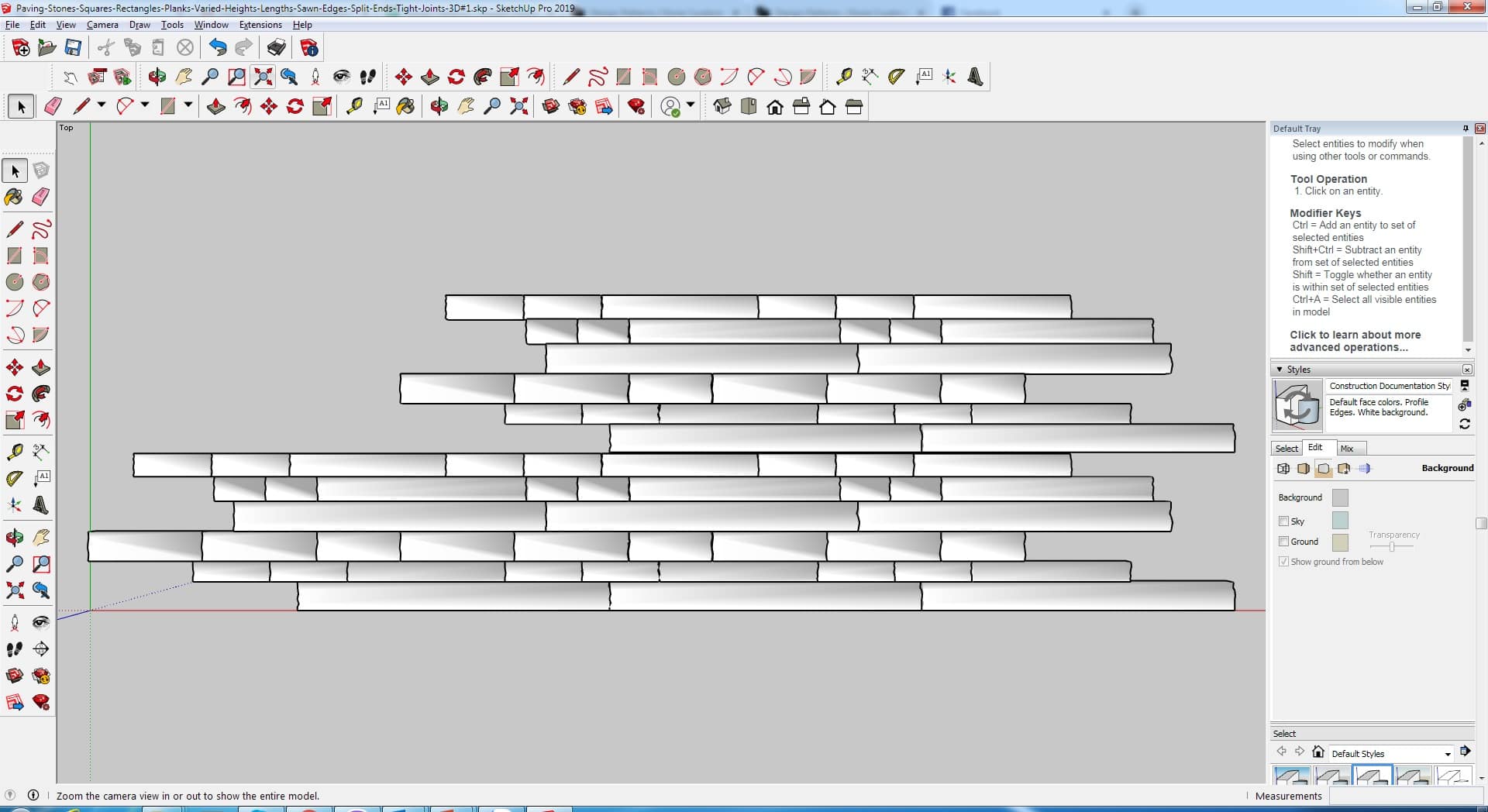Click the Background color swatch
The height and width of the screenshot is (812, 1488).
1339,497
